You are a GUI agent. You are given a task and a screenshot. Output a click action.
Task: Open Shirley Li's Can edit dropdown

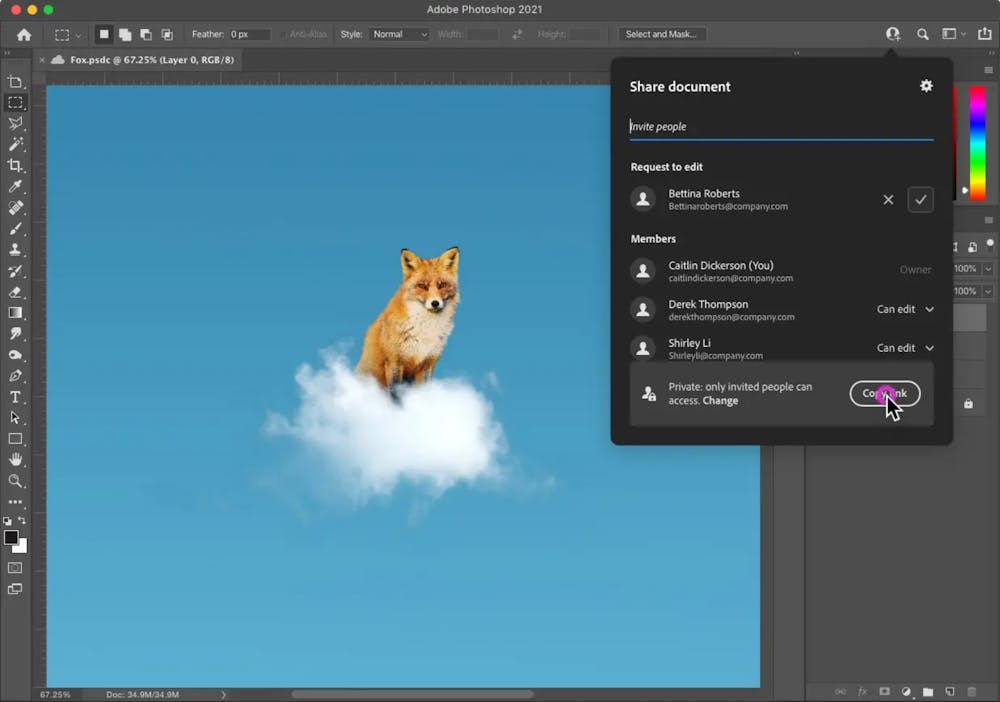[x=905, y=348]
